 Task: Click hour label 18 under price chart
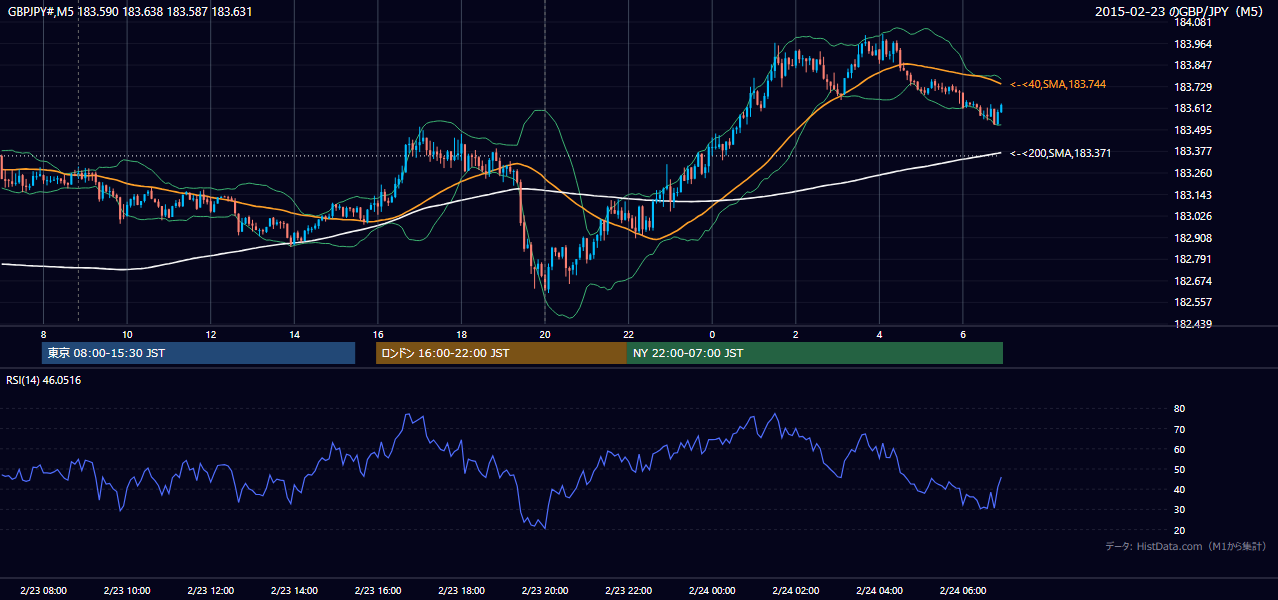461,334
